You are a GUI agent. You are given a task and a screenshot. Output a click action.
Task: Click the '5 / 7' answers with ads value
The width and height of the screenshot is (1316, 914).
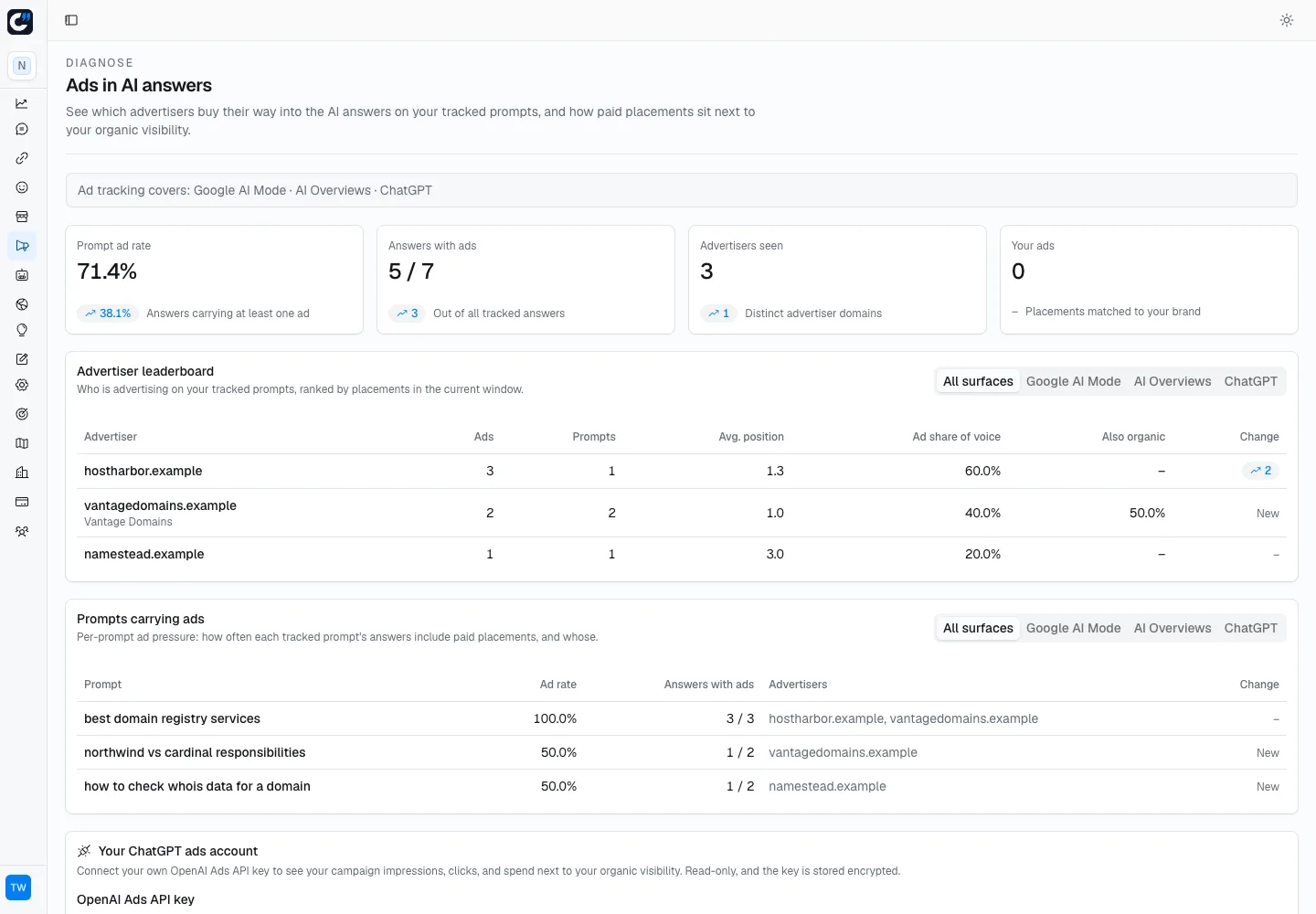tap(411, 271)
